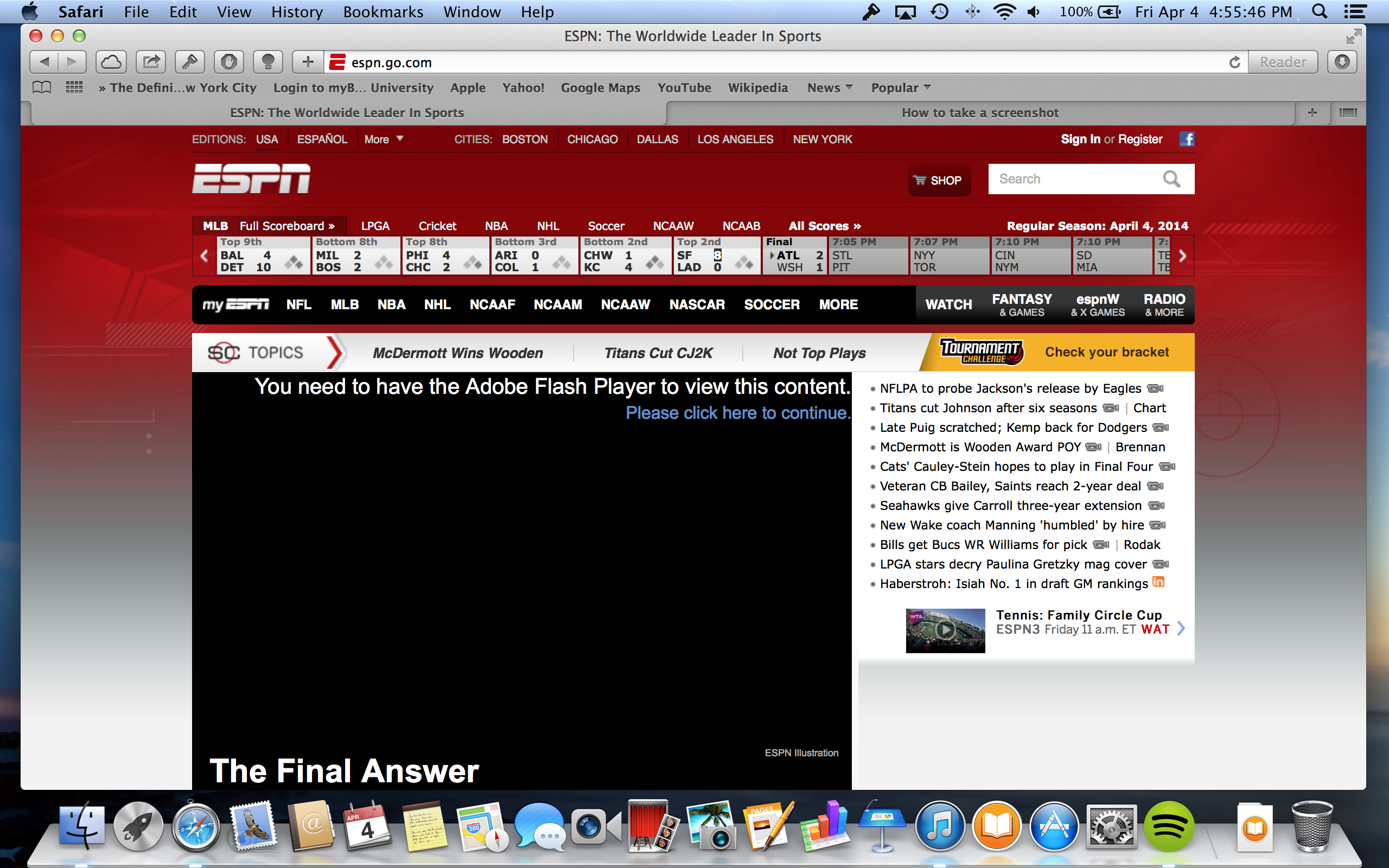Expand the News bookmarks folder
This screenshot has width=1389, height=868.
(830, 88)
